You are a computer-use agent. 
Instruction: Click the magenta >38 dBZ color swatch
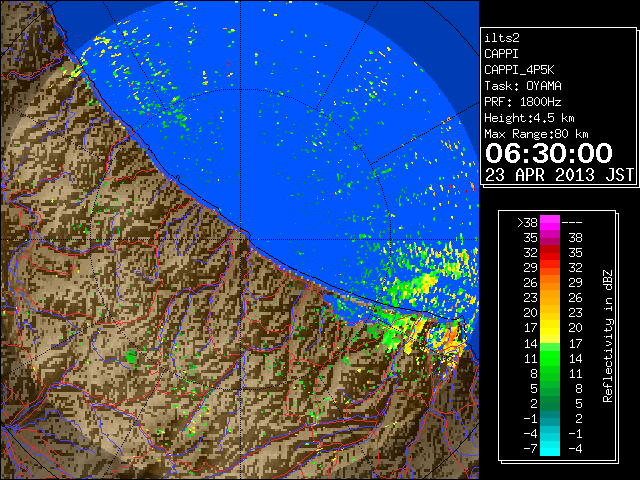click(550, 222)
